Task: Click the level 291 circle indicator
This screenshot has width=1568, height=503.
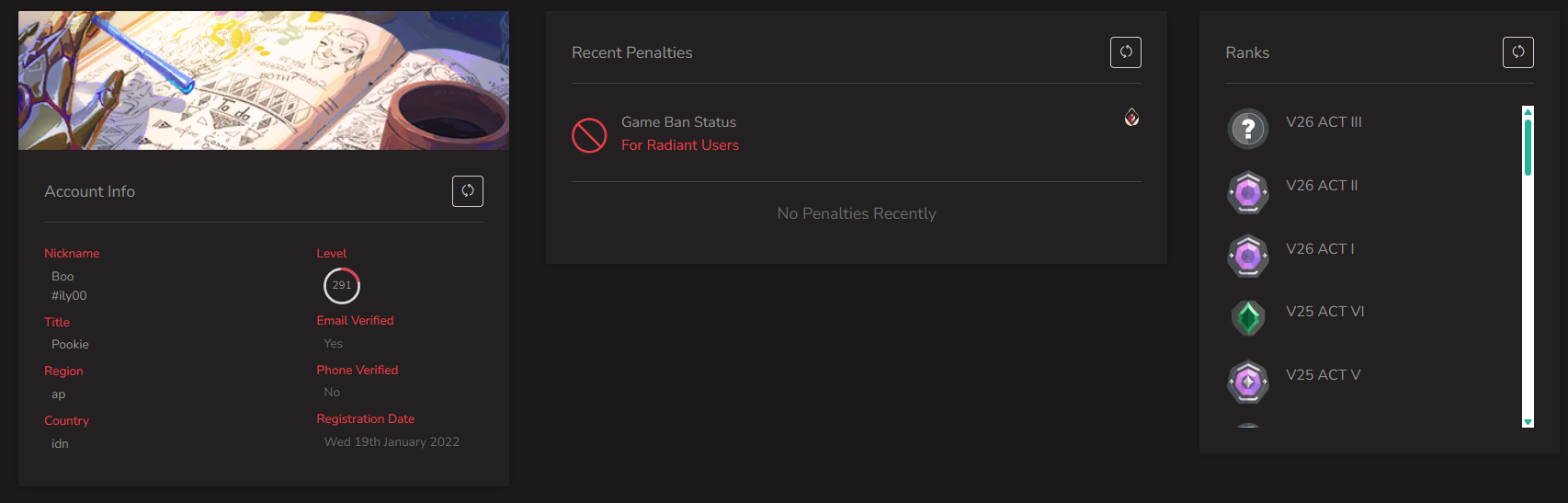Action: [342, 285]
